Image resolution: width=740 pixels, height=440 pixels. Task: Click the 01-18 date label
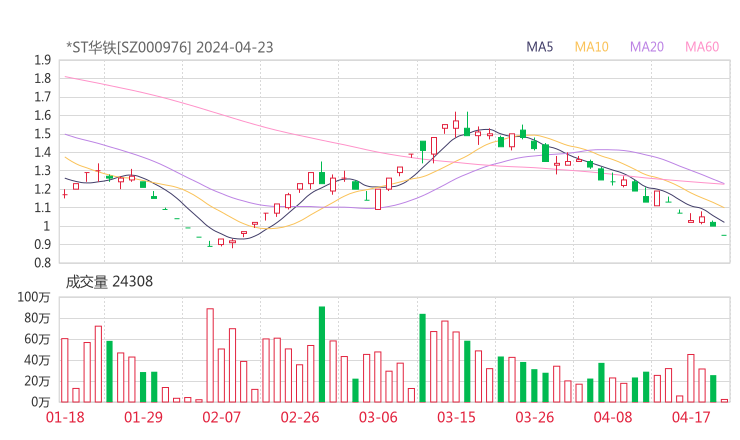click(x=65, y=417)
